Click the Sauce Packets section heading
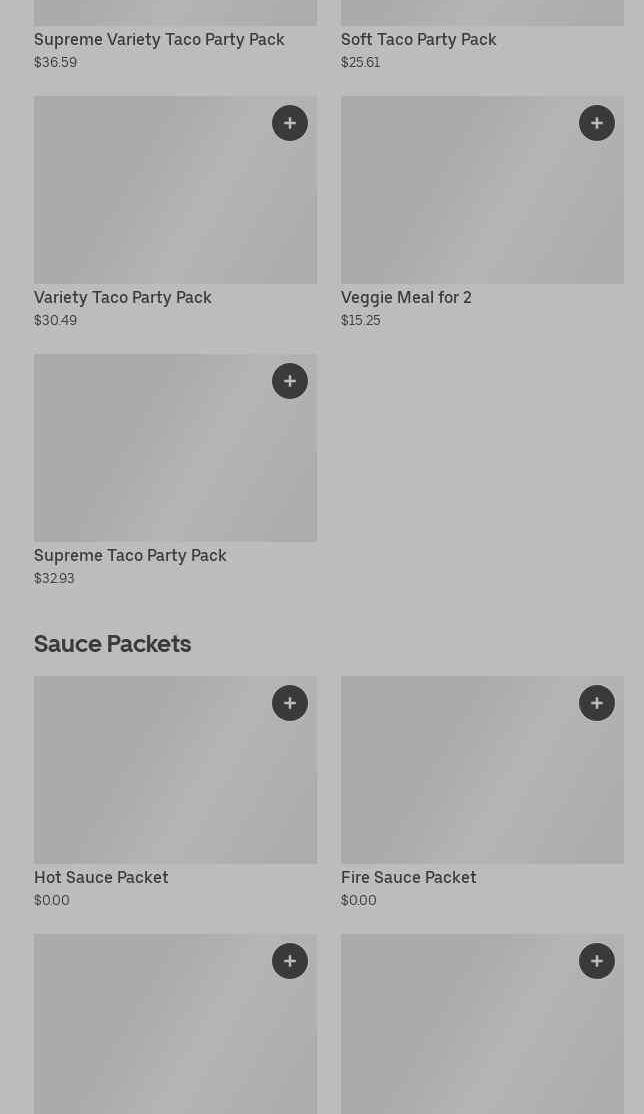This screenshot has height=1114, width=644. click(x=112, y=644)
